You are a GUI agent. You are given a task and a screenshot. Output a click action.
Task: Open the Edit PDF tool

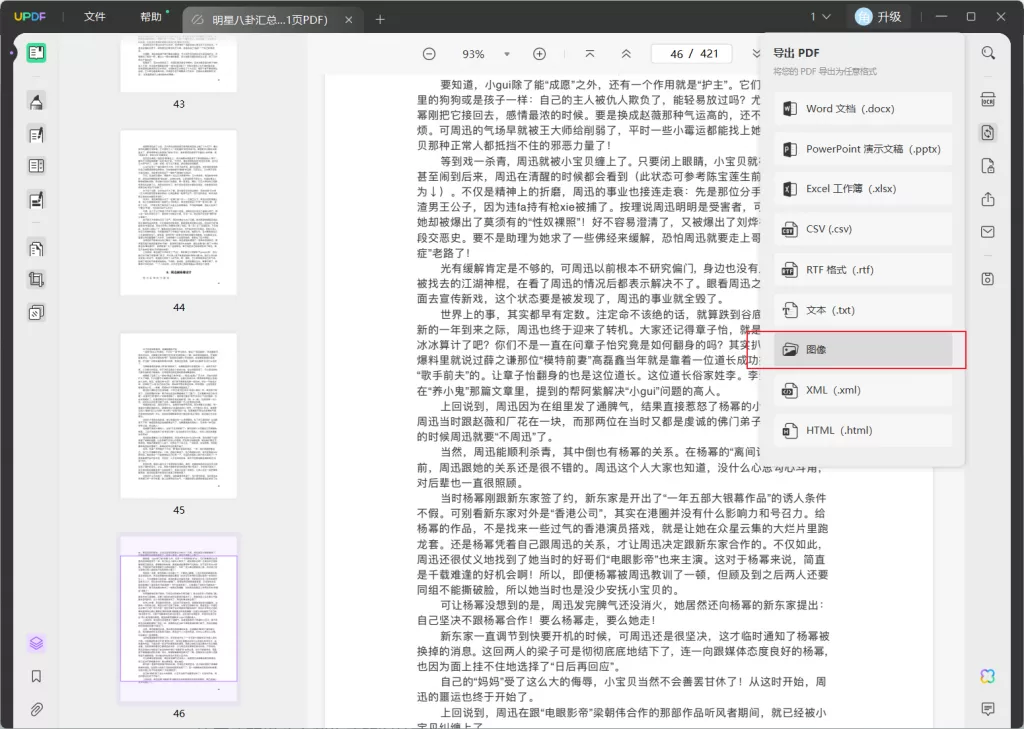pos(37,134)
